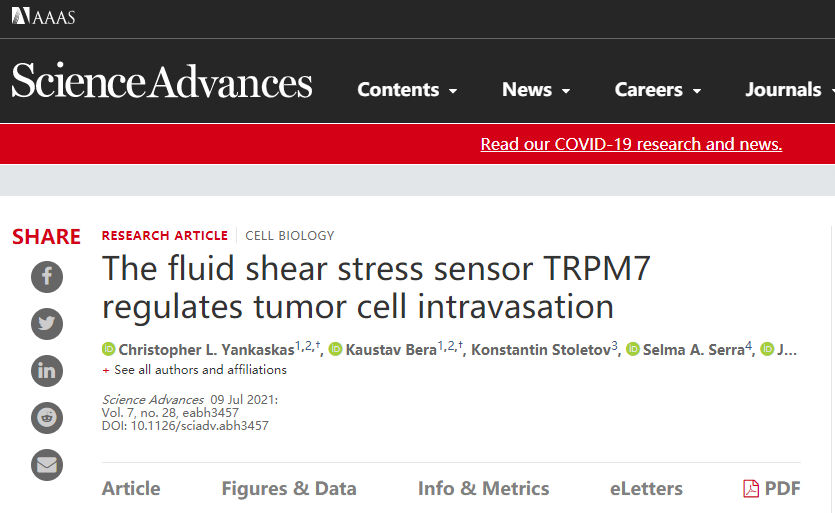Expand the News dropdown menu

(x=536, y=89)
